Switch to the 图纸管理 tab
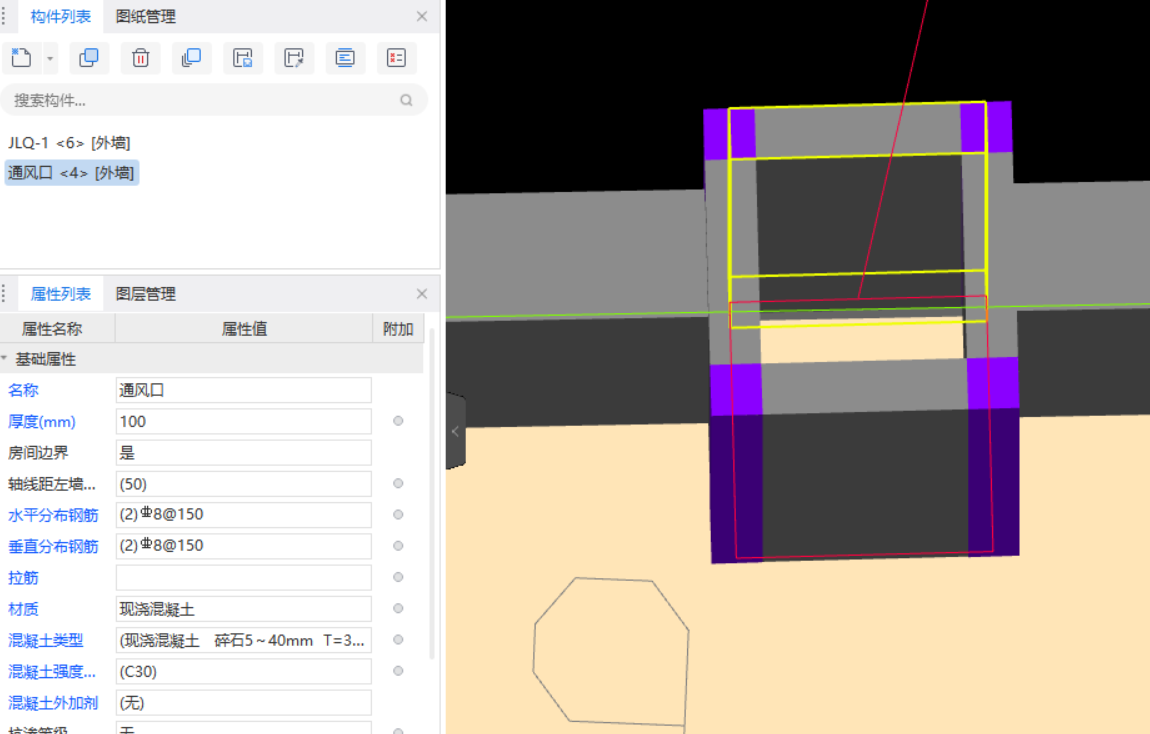The width and height of the screenshot is (1150, 734). [x=145, y=16]
